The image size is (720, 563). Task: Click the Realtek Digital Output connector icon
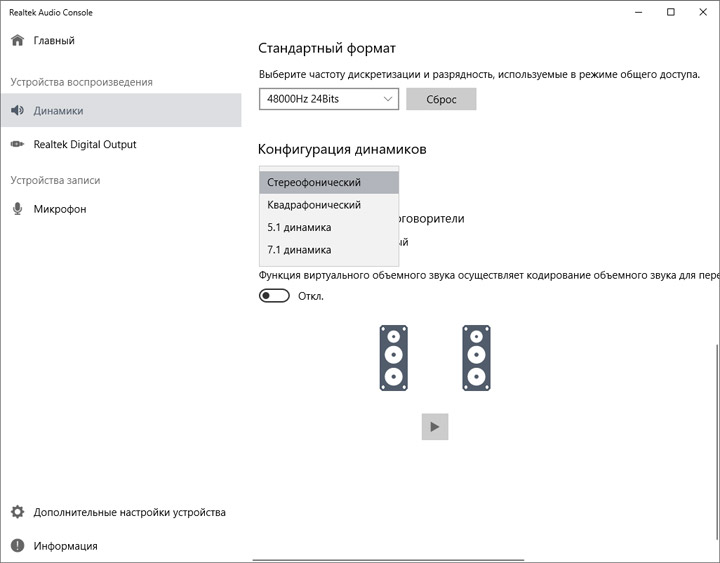tap(17, 145)
